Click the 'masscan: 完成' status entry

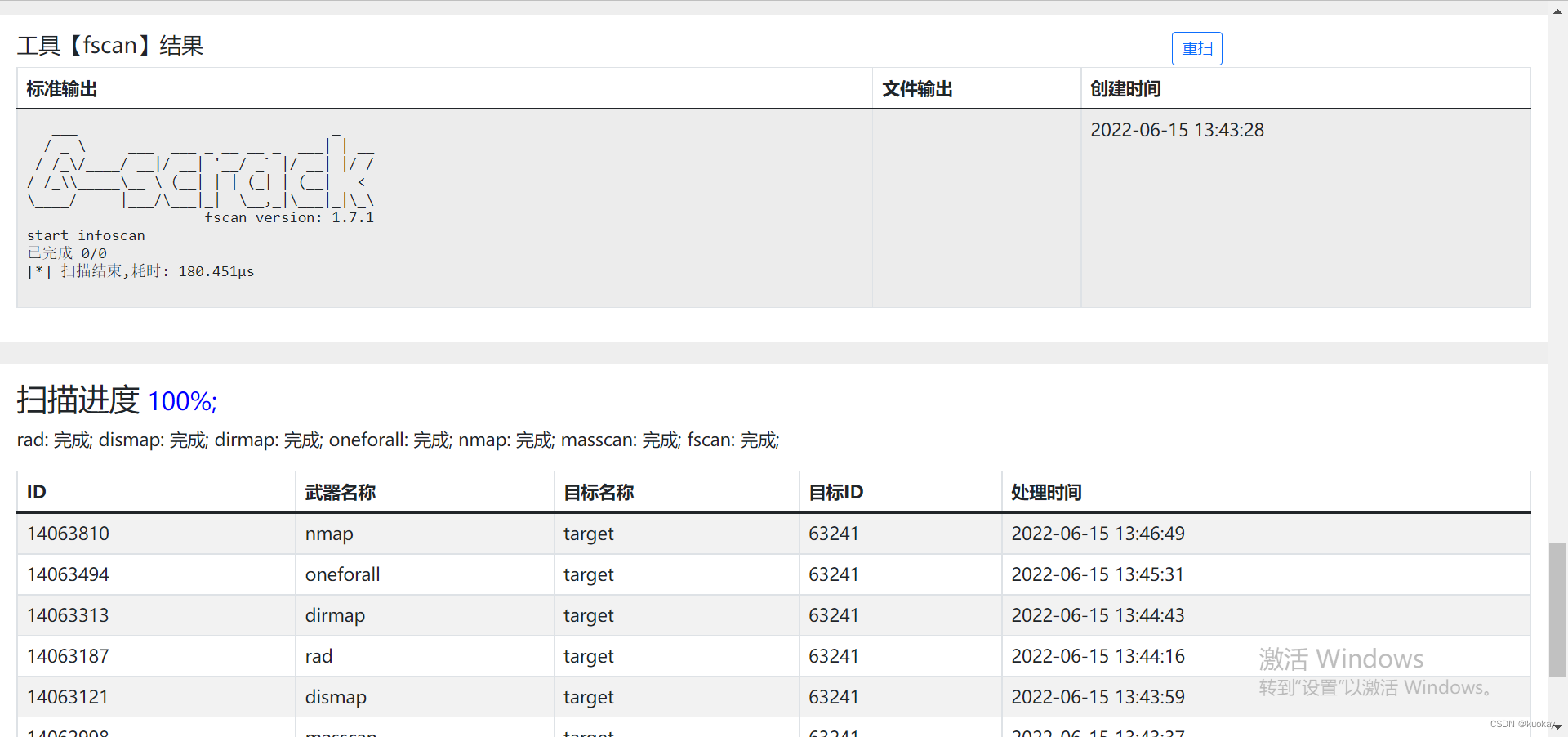tap(621, 440)
